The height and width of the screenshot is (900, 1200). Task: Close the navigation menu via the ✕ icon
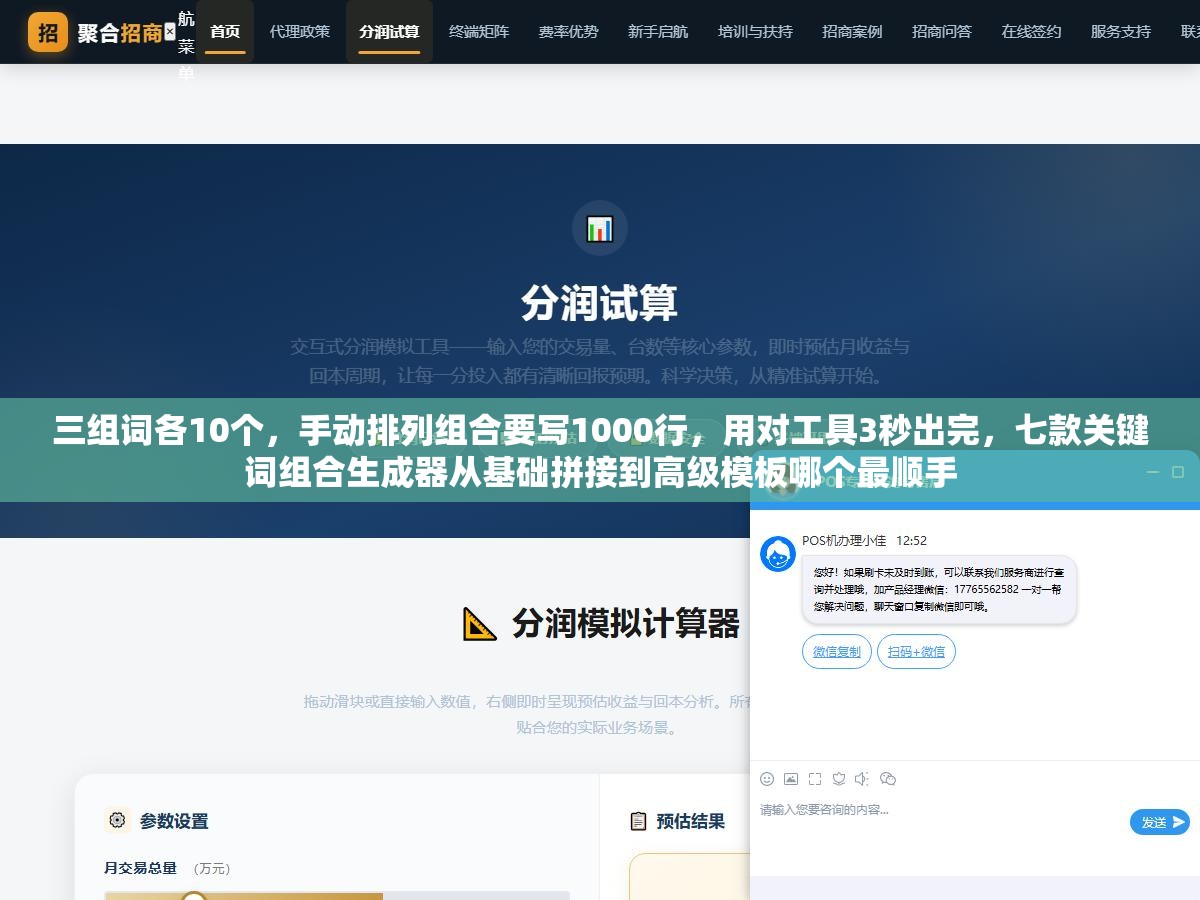pyautogui.click(x=169, y=32)
